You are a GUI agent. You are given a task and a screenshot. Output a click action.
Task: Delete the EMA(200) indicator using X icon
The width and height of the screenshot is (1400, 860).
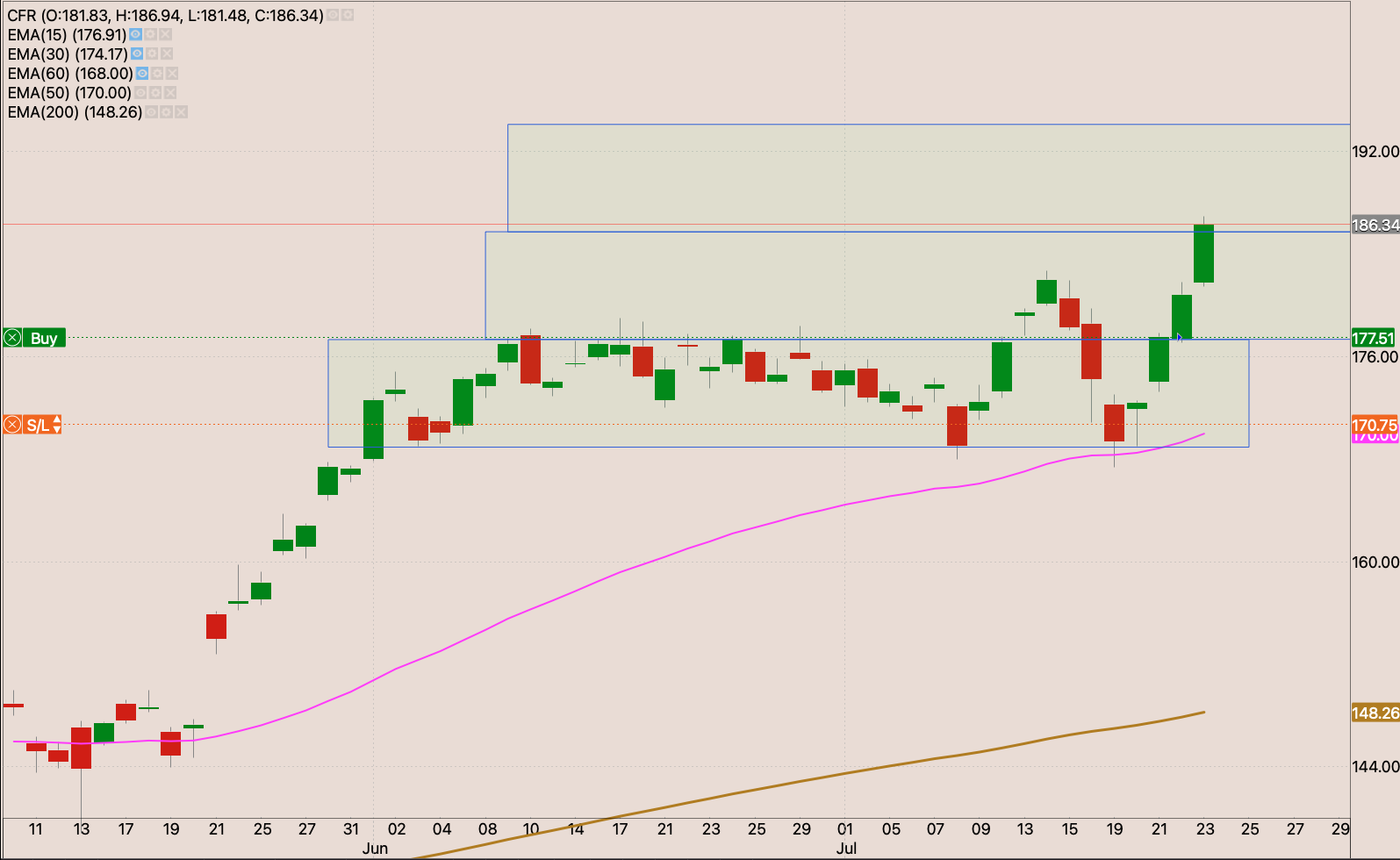pos(181,112)
